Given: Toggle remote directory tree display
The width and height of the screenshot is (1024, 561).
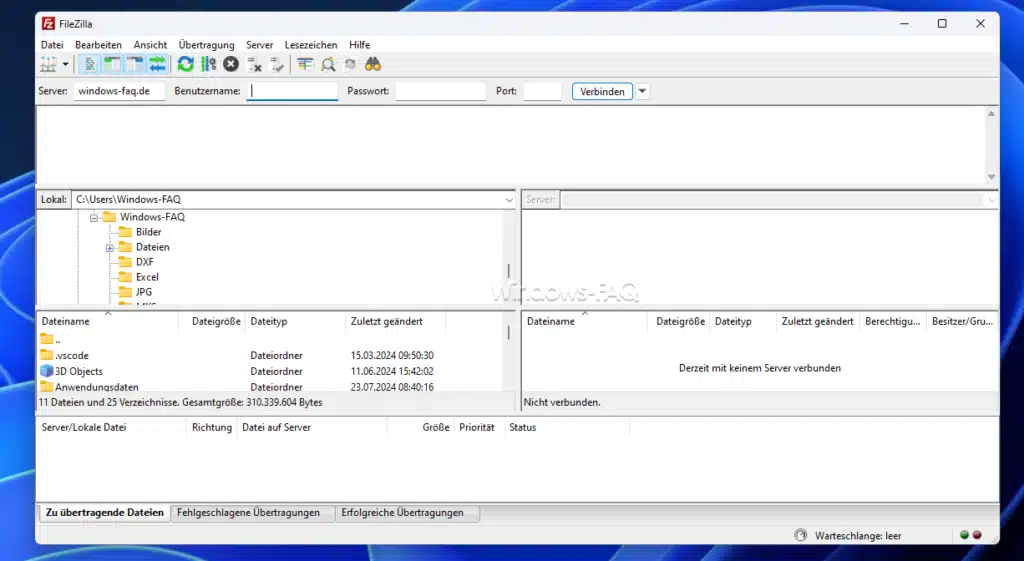Looking at the screenshot, I should tap(135, 64).
